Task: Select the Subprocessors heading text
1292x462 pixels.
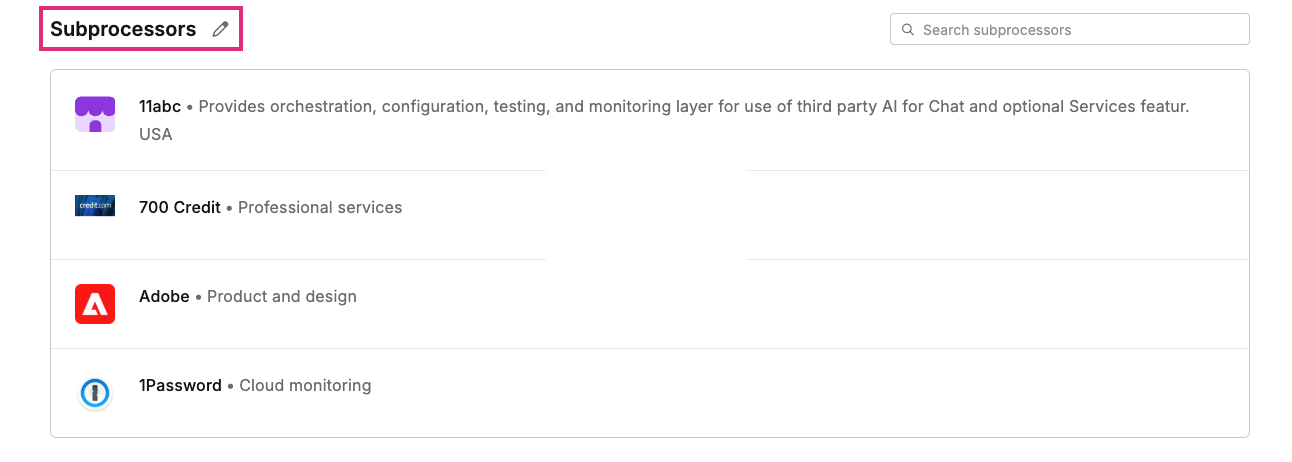Action: tap(123, 29)
